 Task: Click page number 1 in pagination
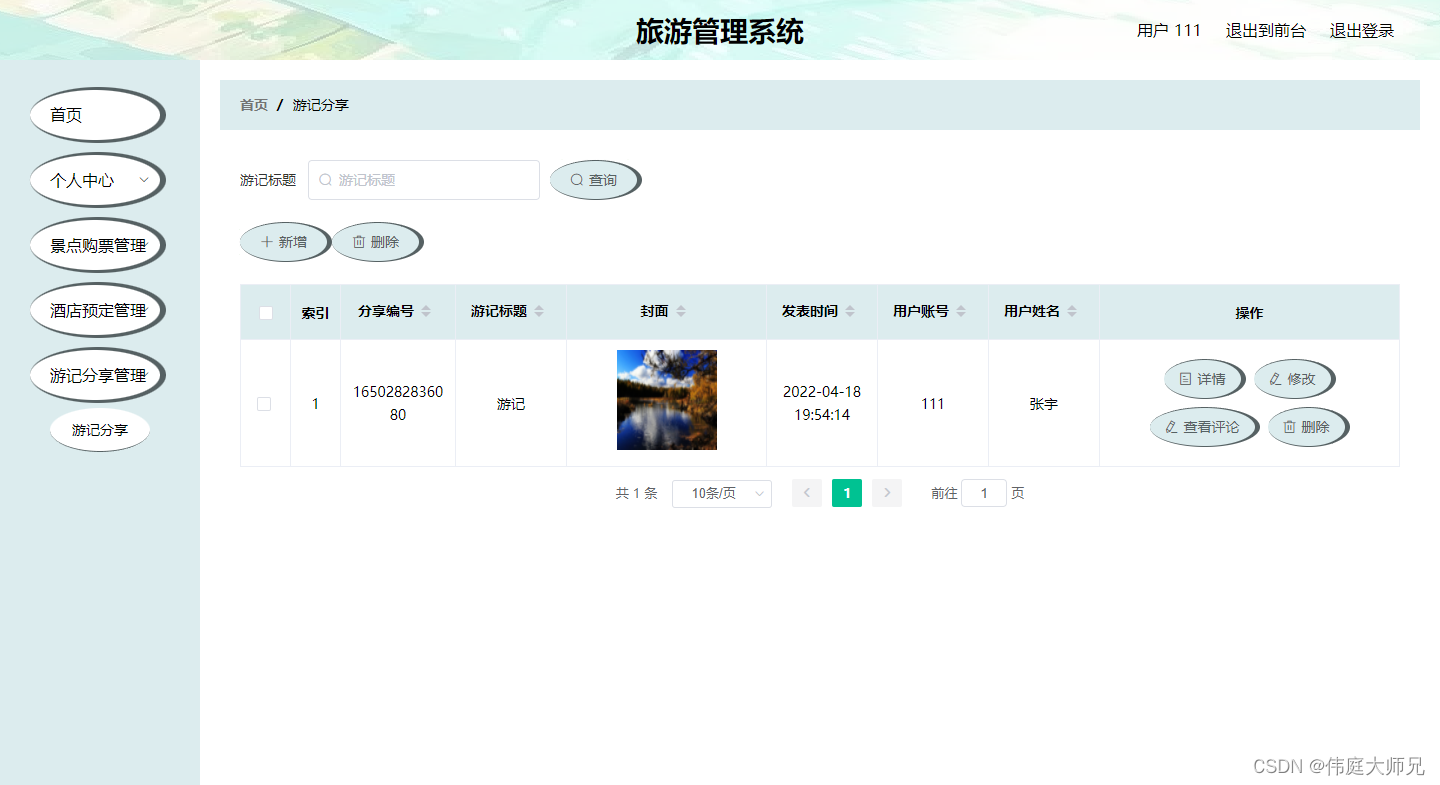847,493
